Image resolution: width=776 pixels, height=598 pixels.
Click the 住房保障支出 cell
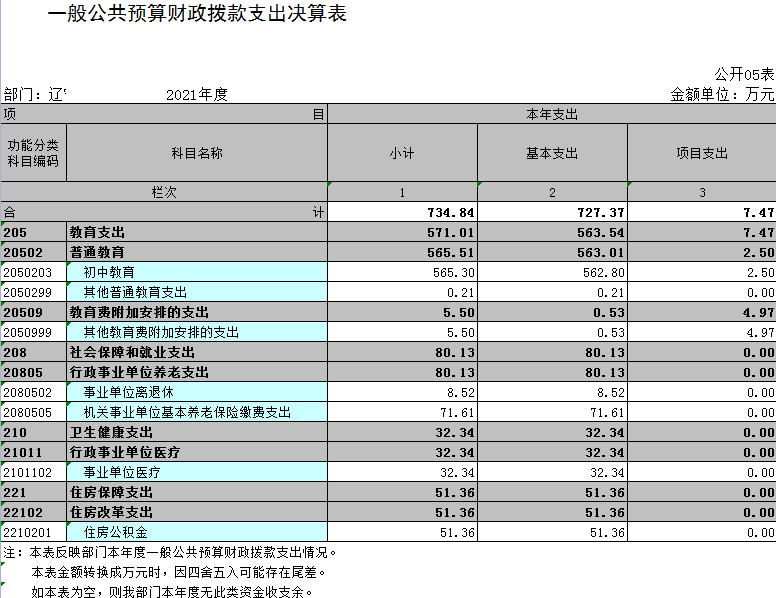pos(197,492)
